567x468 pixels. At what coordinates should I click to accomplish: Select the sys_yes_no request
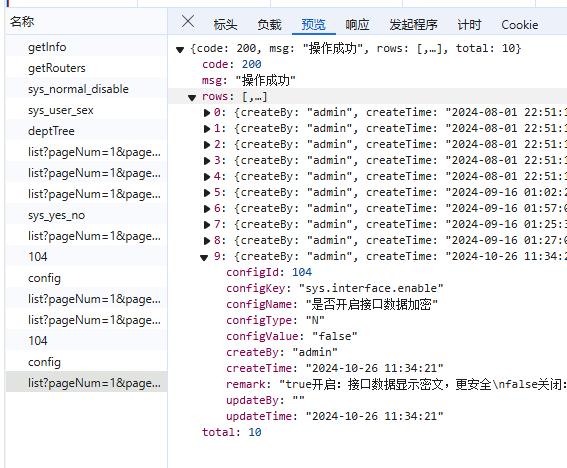pyautogui.click(x=86, y=215)
